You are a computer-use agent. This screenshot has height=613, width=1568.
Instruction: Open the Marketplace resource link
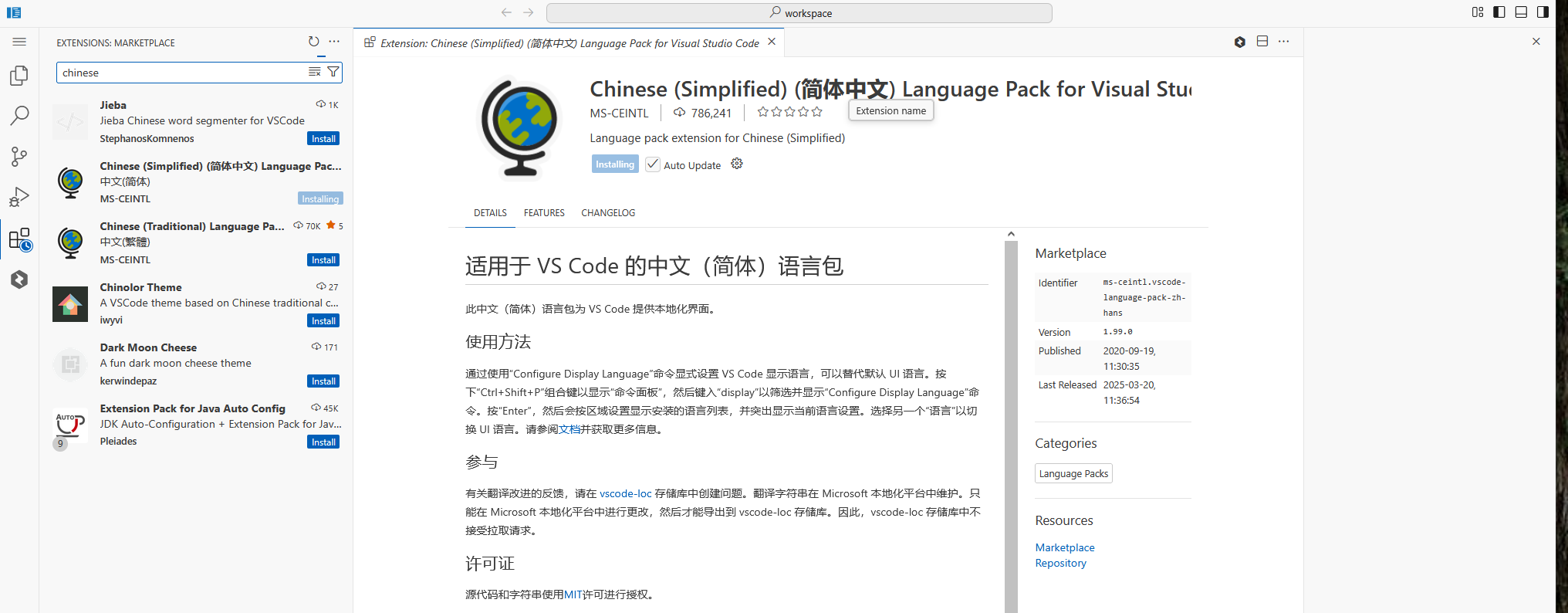pyautogui.click(x=1065, y=547)
